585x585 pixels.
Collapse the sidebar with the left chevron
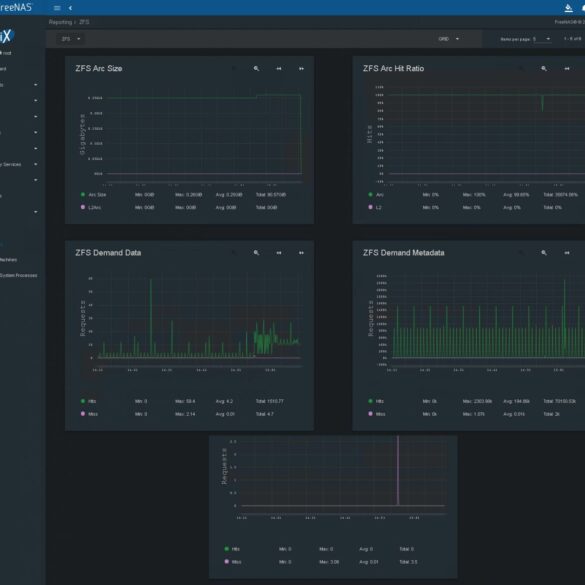click(x=70, y=8)
